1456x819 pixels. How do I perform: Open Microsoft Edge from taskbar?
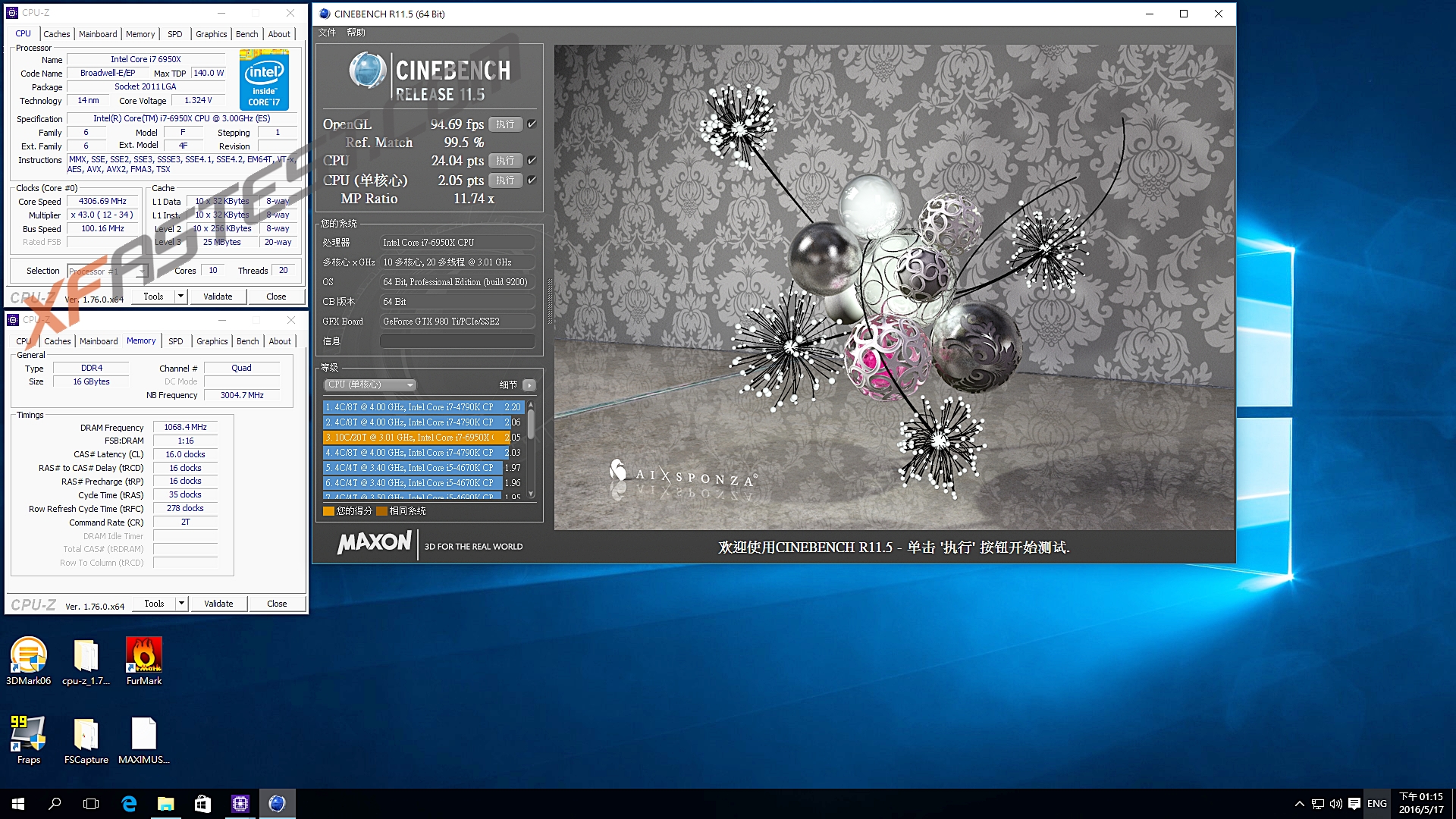point(129,804)
